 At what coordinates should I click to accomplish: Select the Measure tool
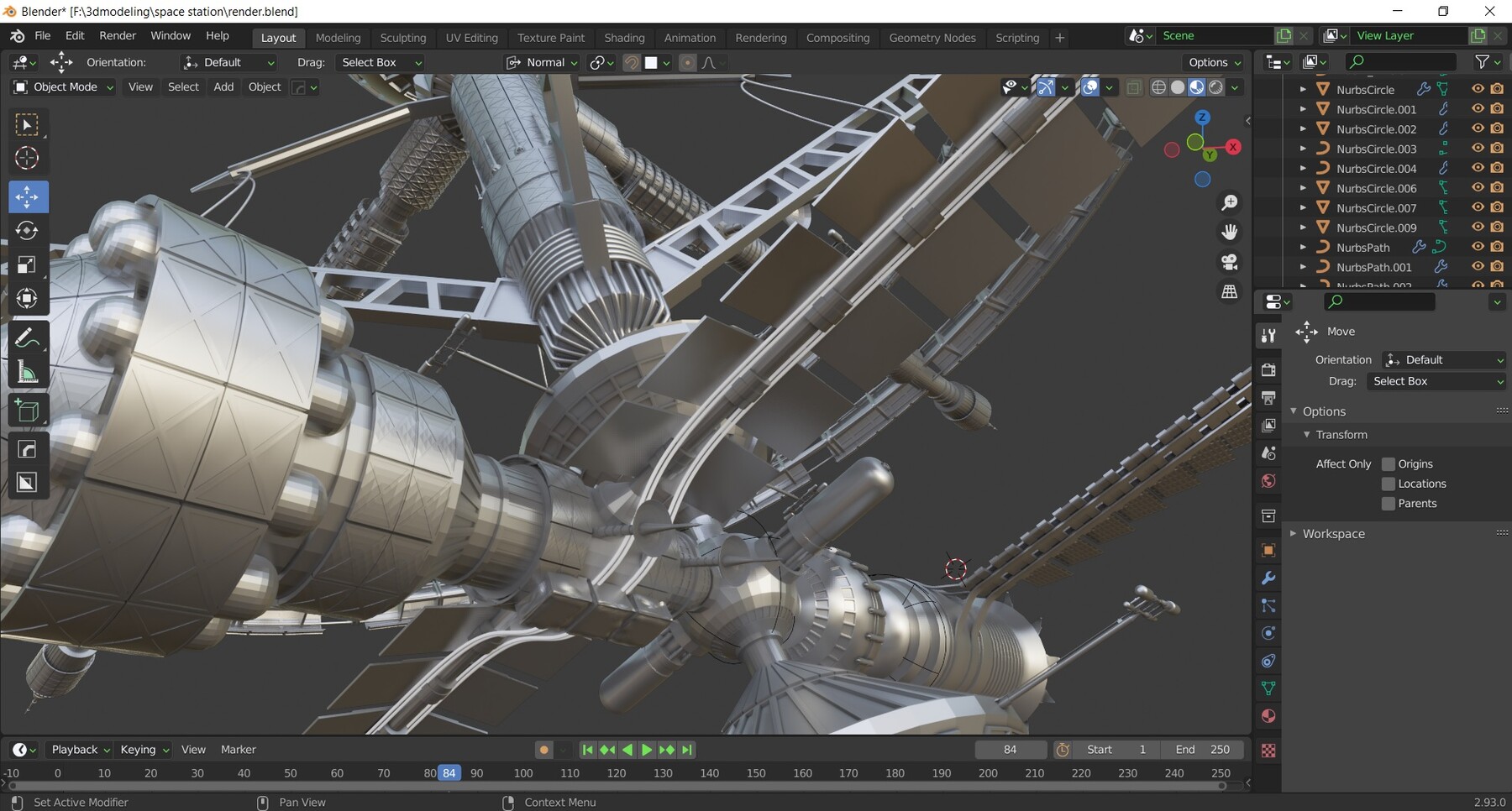point(28,372)
